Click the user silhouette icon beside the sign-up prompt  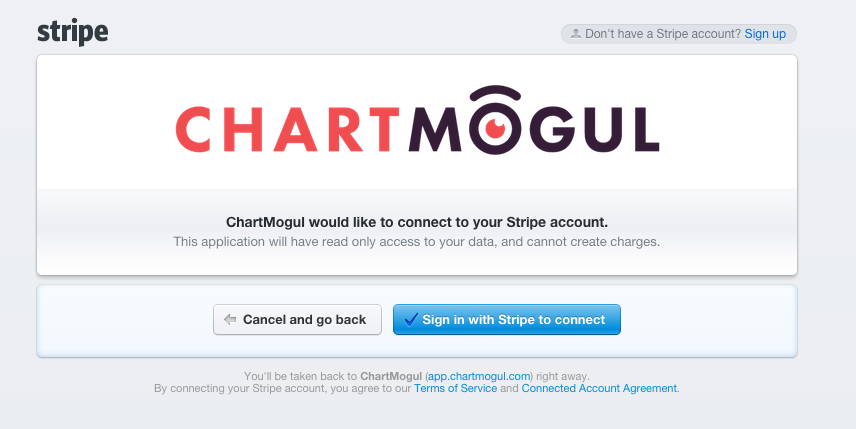[575, 34]
